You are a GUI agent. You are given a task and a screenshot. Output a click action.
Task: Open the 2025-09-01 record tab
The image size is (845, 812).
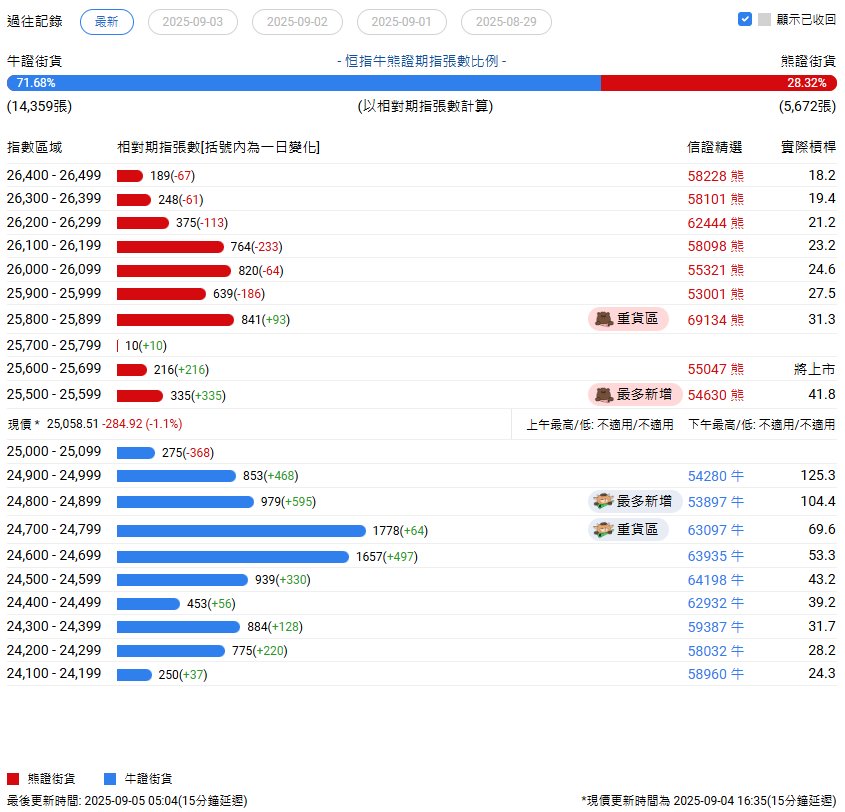pos(401,22)
